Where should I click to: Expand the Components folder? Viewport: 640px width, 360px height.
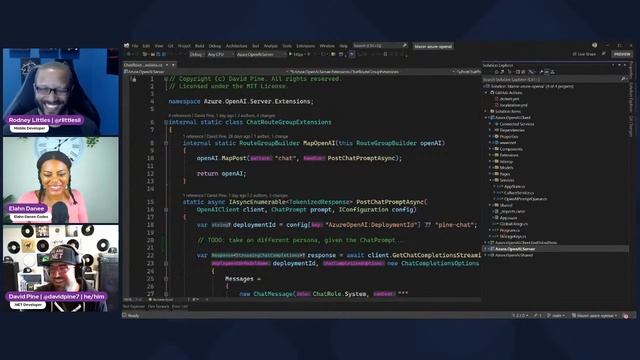[491, 149]
